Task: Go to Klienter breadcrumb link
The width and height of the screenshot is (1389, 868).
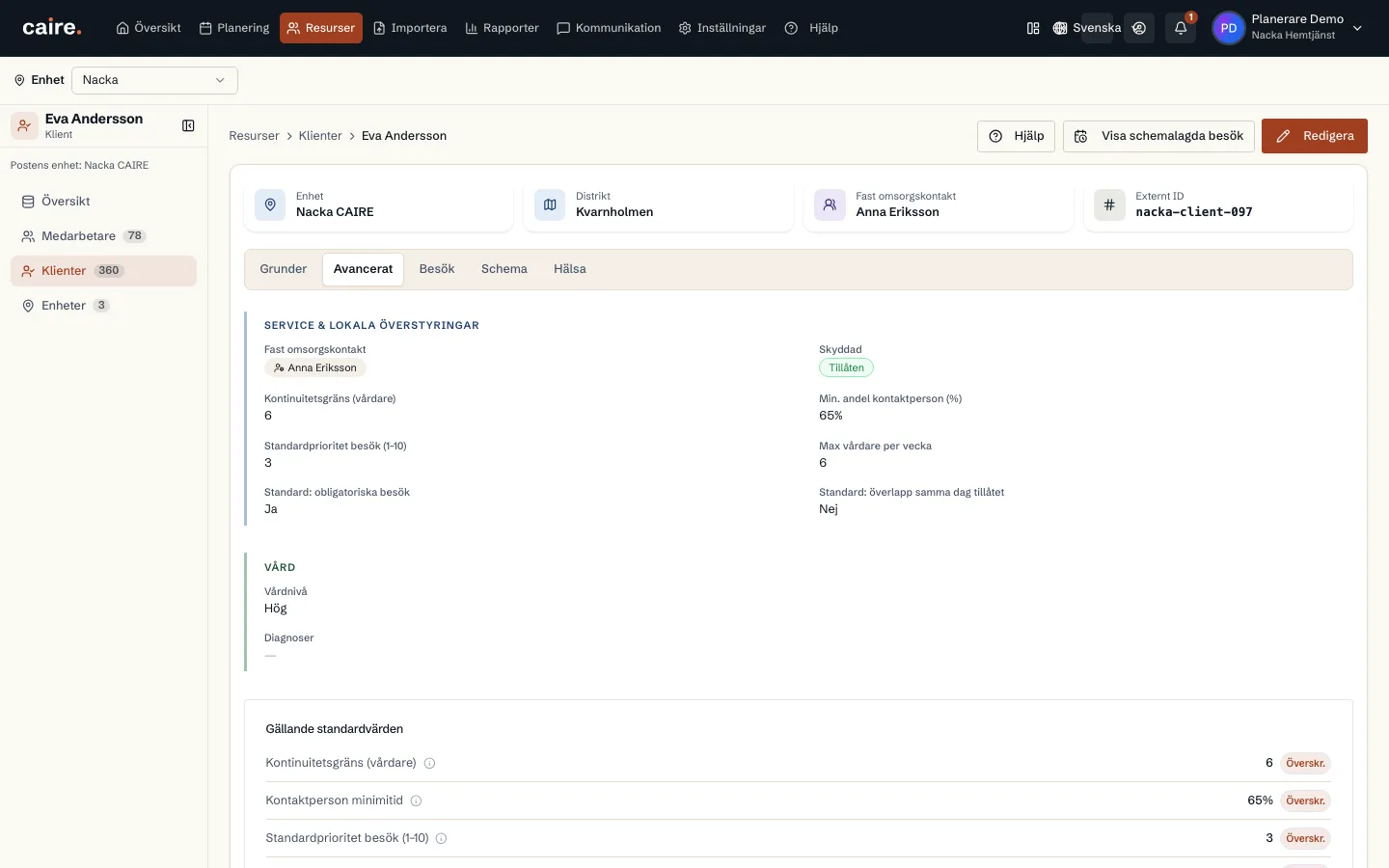Action: (x=320, y=136)
